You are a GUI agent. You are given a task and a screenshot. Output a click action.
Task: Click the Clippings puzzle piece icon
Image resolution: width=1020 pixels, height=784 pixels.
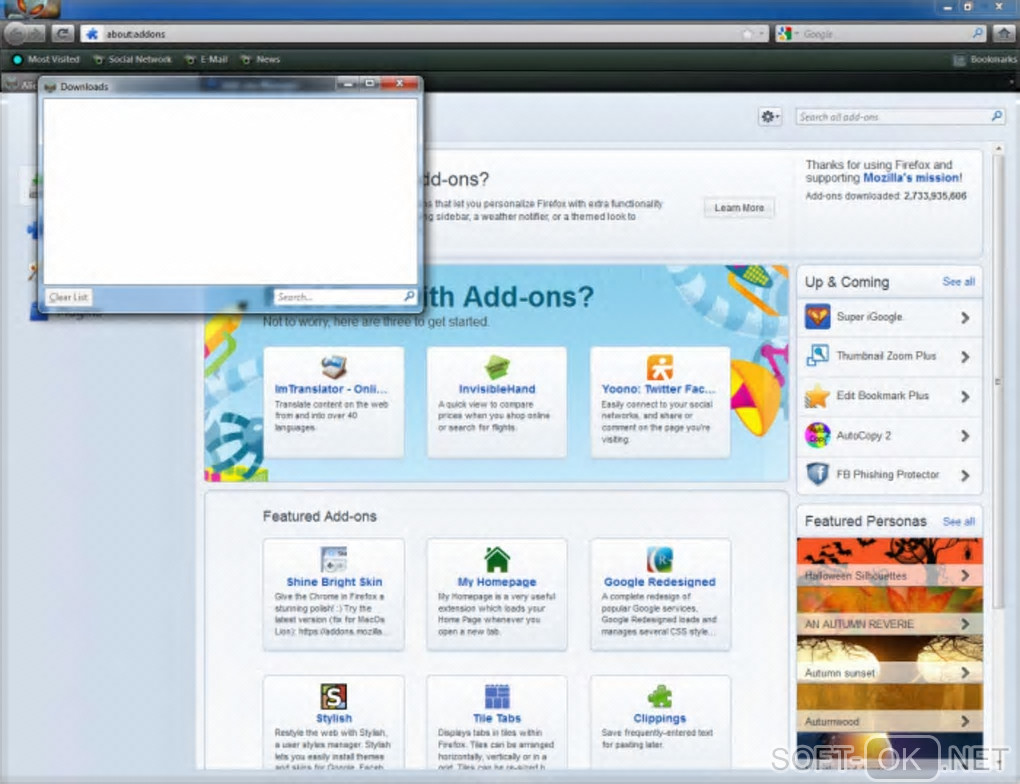pyautogui.click(x=660, y=696)
